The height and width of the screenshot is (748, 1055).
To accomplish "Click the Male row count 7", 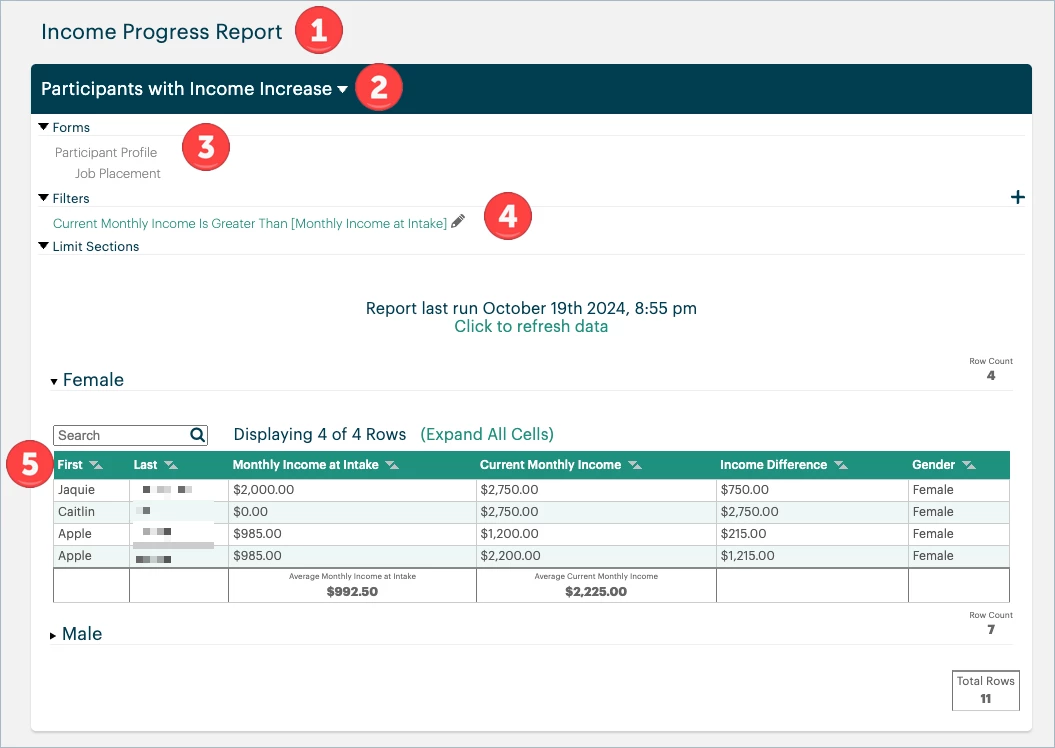I will (991, 630).
